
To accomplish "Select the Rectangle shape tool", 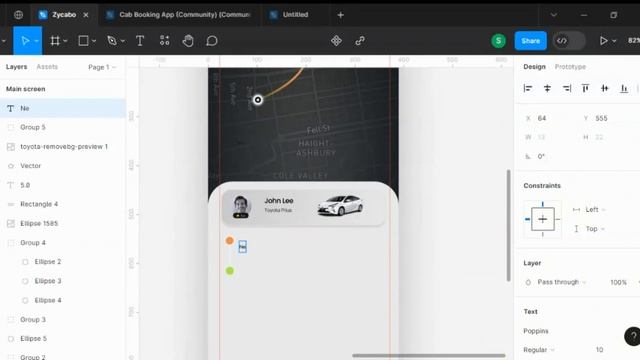I will (x=83, y=40).
